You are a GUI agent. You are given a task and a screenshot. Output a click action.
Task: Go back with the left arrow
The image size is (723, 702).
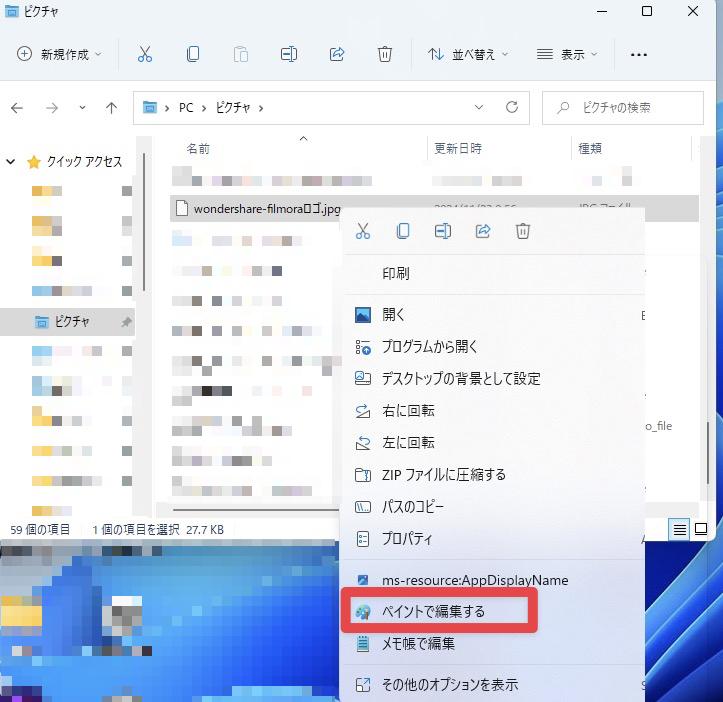tap(17, 108)
